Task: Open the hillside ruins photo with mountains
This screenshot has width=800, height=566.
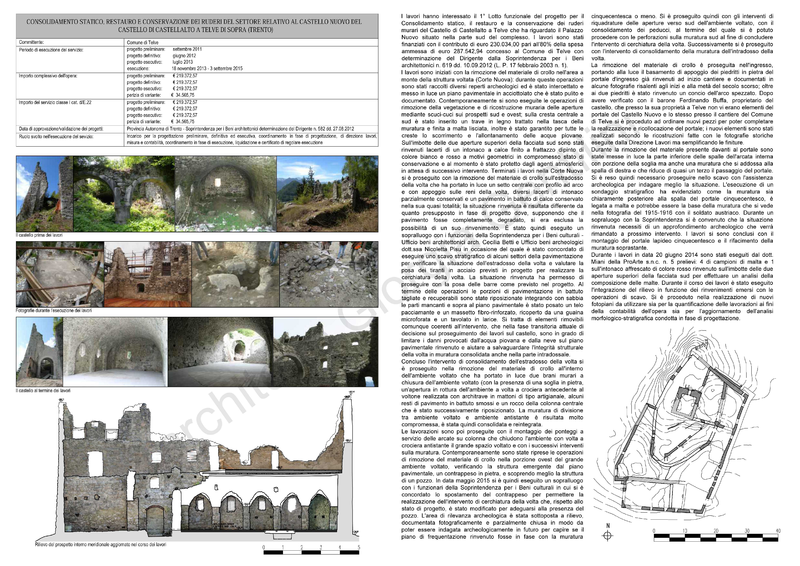Action: click(328, 194)
